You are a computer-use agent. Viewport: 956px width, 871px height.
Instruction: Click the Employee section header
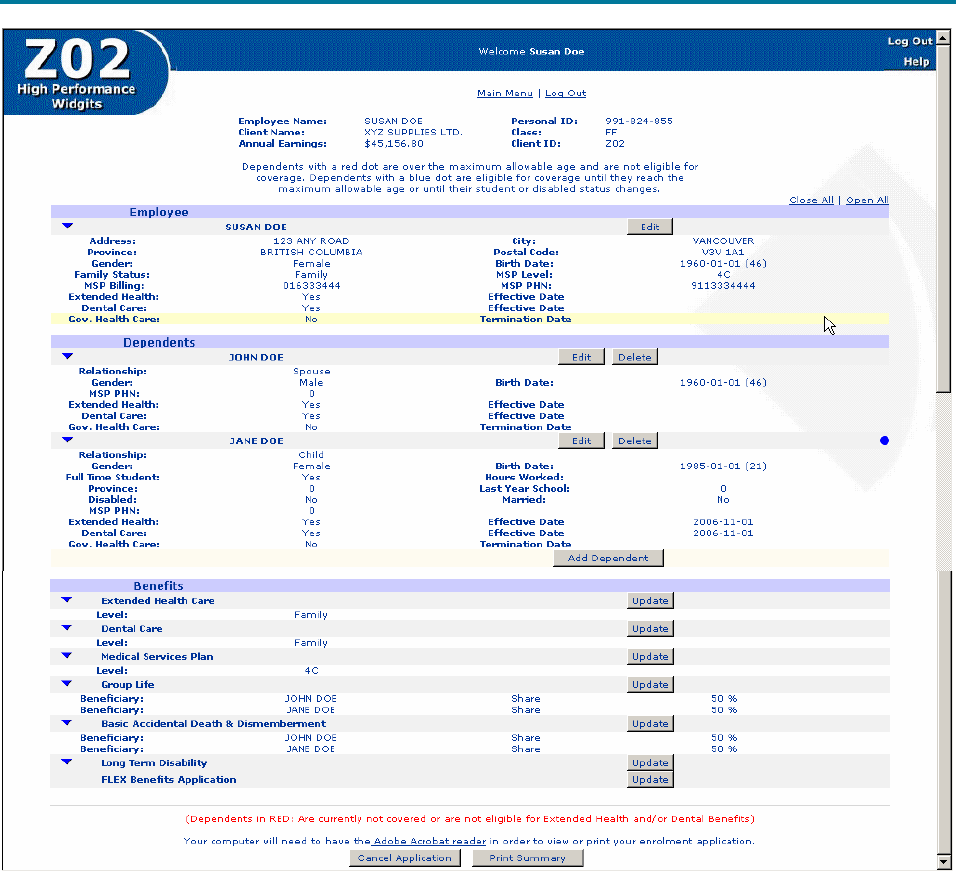pos(469,212)
